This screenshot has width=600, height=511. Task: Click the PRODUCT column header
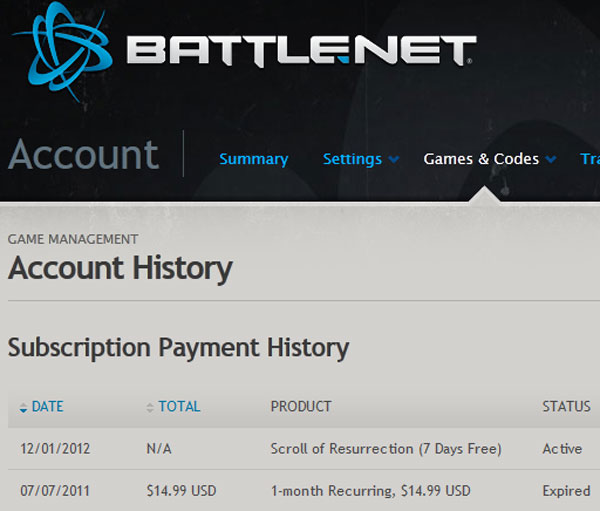[301, 406]
